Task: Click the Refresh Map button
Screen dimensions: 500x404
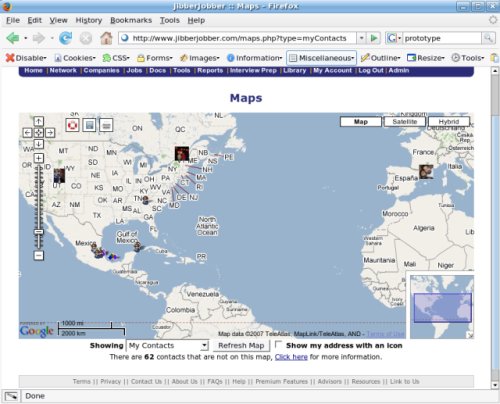Action: [241, 346]
